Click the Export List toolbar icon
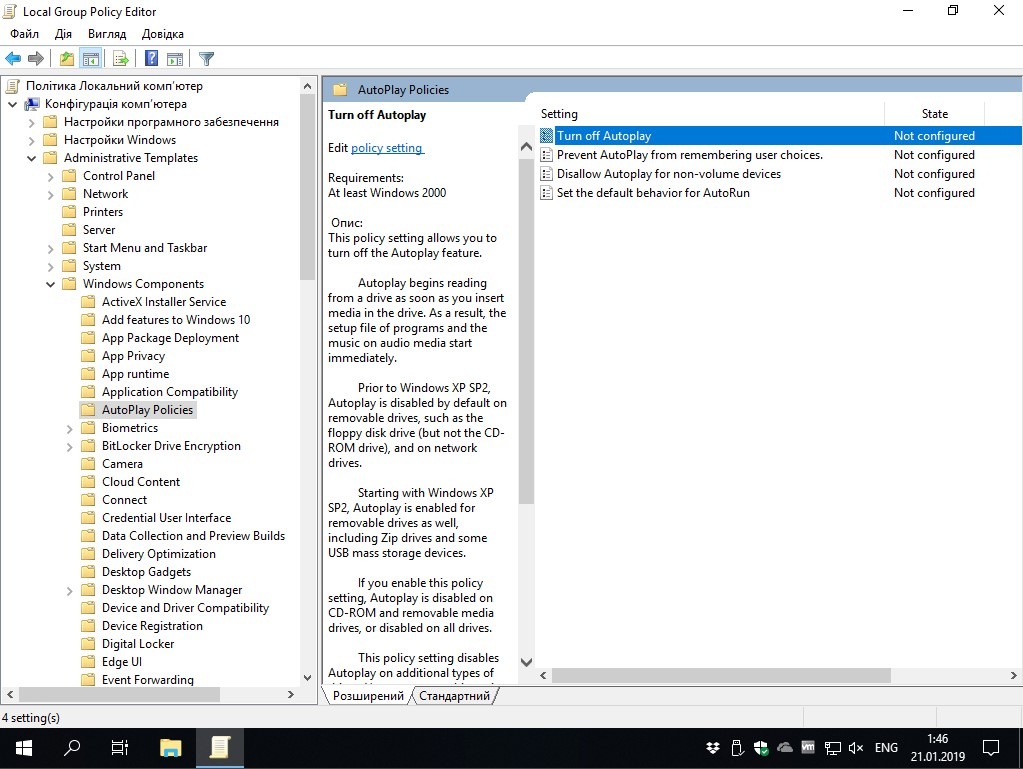1023x769 pixels. (120, 59)
